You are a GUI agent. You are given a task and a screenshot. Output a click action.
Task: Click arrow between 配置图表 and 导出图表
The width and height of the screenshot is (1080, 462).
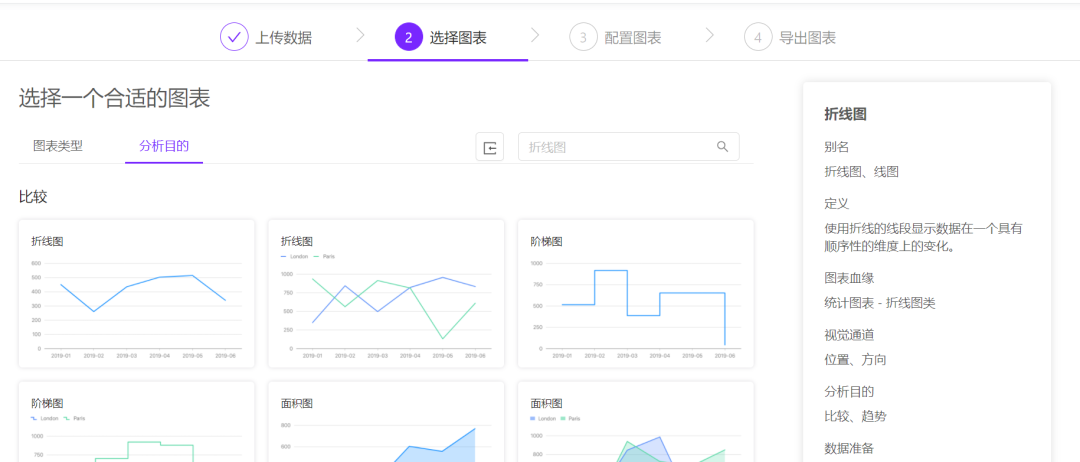tap(709, 36)
